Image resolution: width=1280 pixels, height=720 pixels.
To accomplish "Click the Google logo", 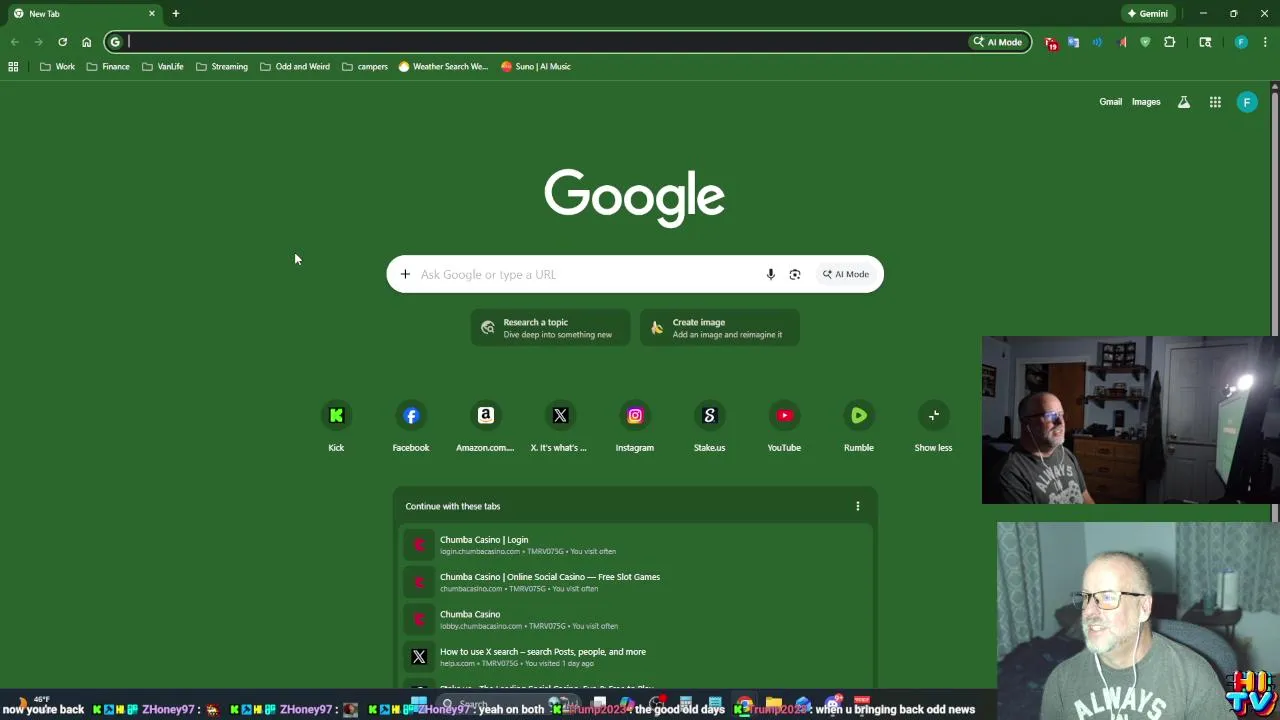I will click(x=634, y=197).
